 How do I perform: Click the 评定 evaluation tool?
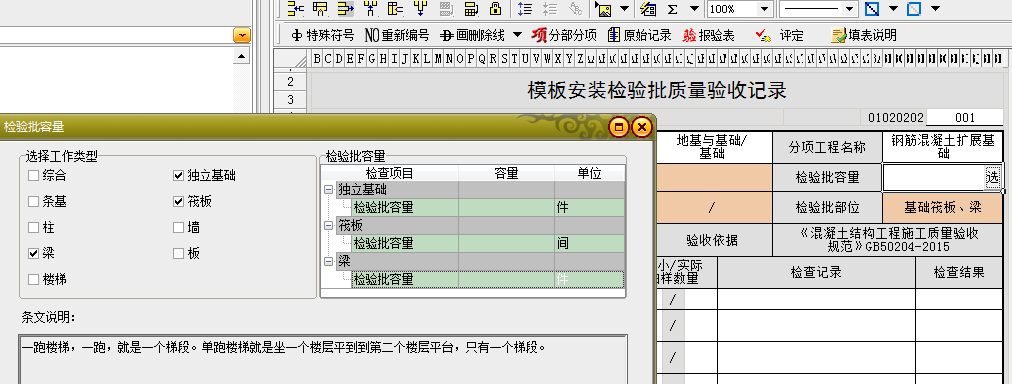tap(779, 35)
